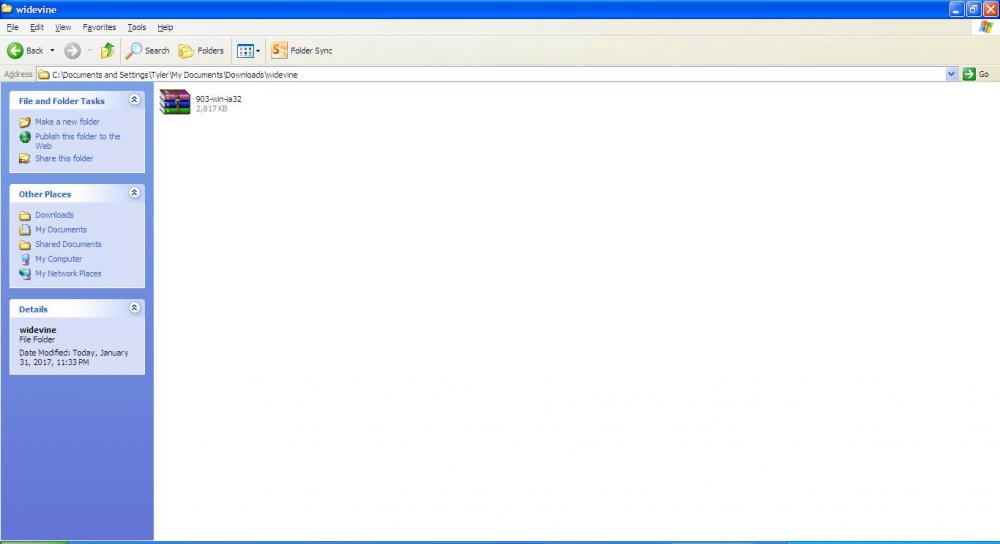The image size is (1000, 544).
Task: Click the Publish to Web globe icon
Action: coord(25,136)
